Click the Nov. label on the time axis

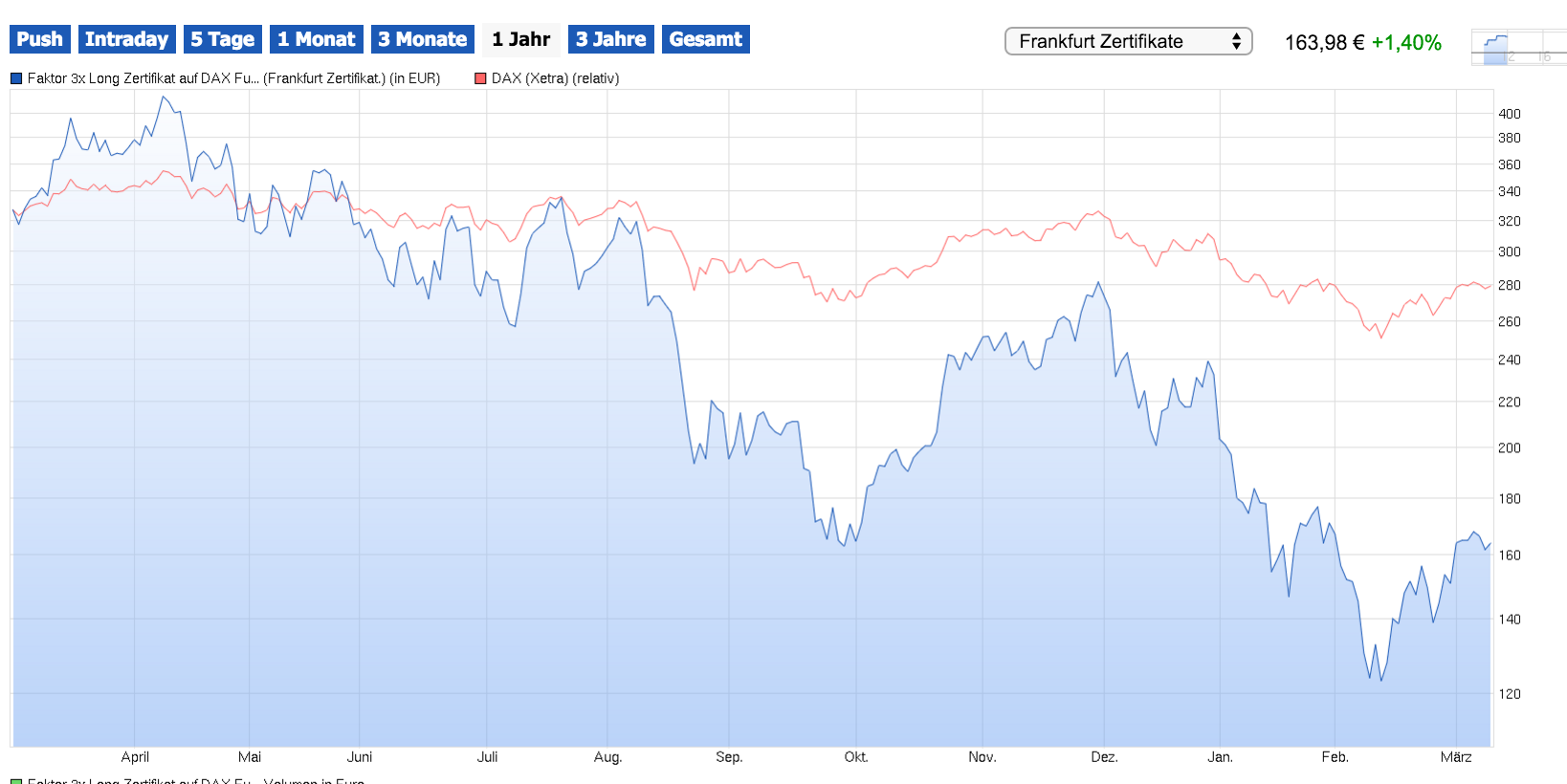coord(982,757)
